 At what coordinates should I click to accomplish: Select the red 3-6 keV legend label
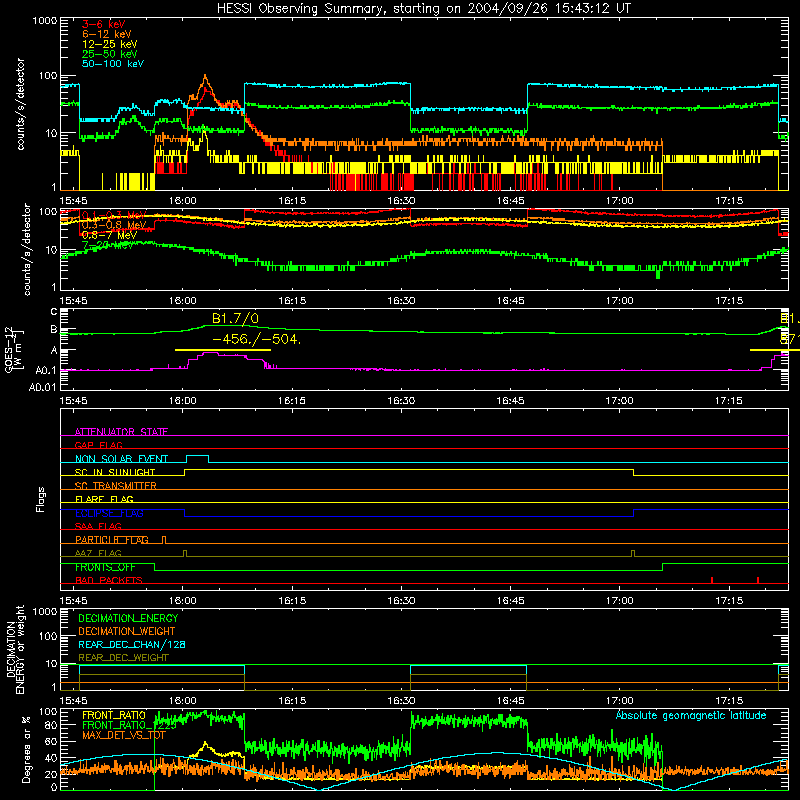104,24
